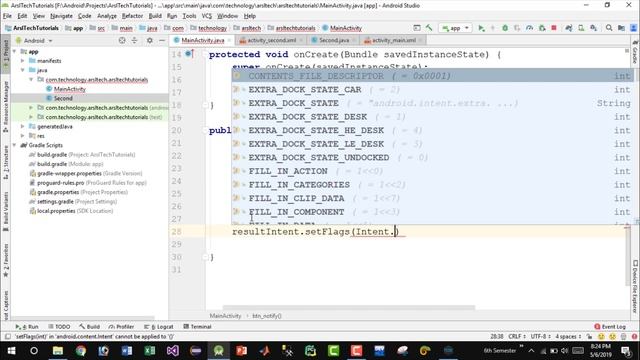Click the editor horizontal scrollbar
This screenshot has height=360, width=640.
(349, 307)
